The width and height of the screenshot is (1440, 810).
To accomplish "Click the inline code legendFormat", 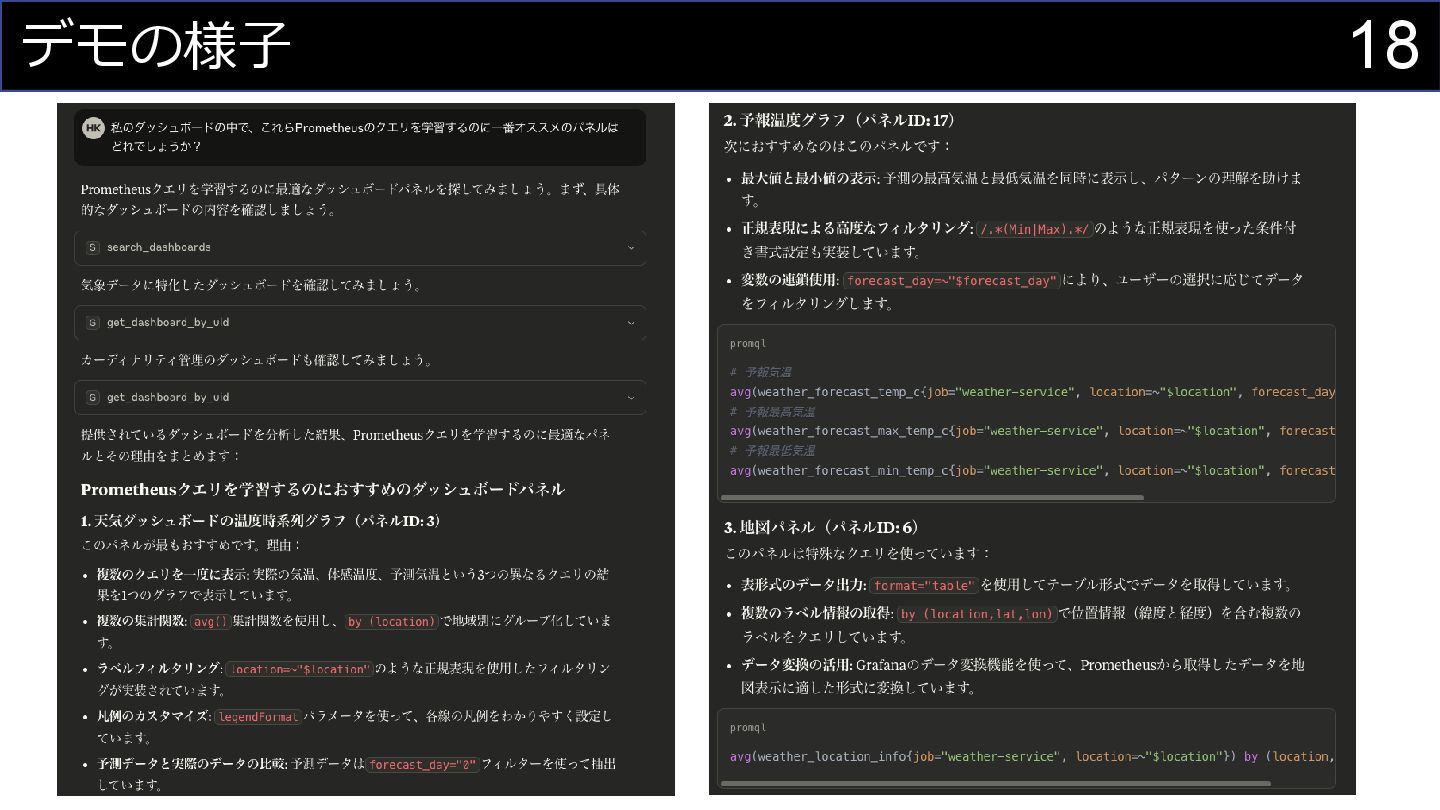I will pos(258,717).
